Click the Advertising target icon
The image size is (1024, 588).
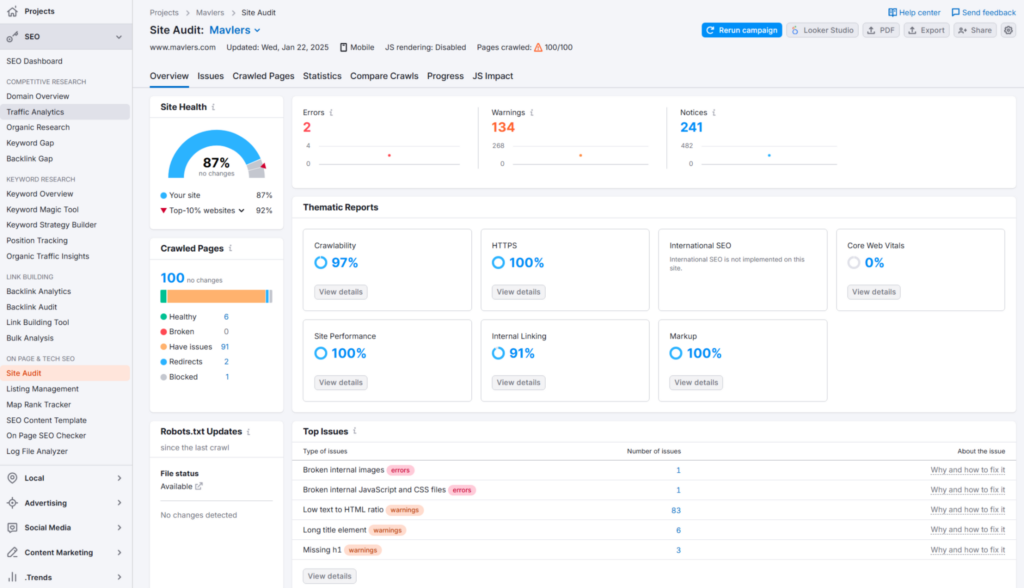[x=12, y=503]
